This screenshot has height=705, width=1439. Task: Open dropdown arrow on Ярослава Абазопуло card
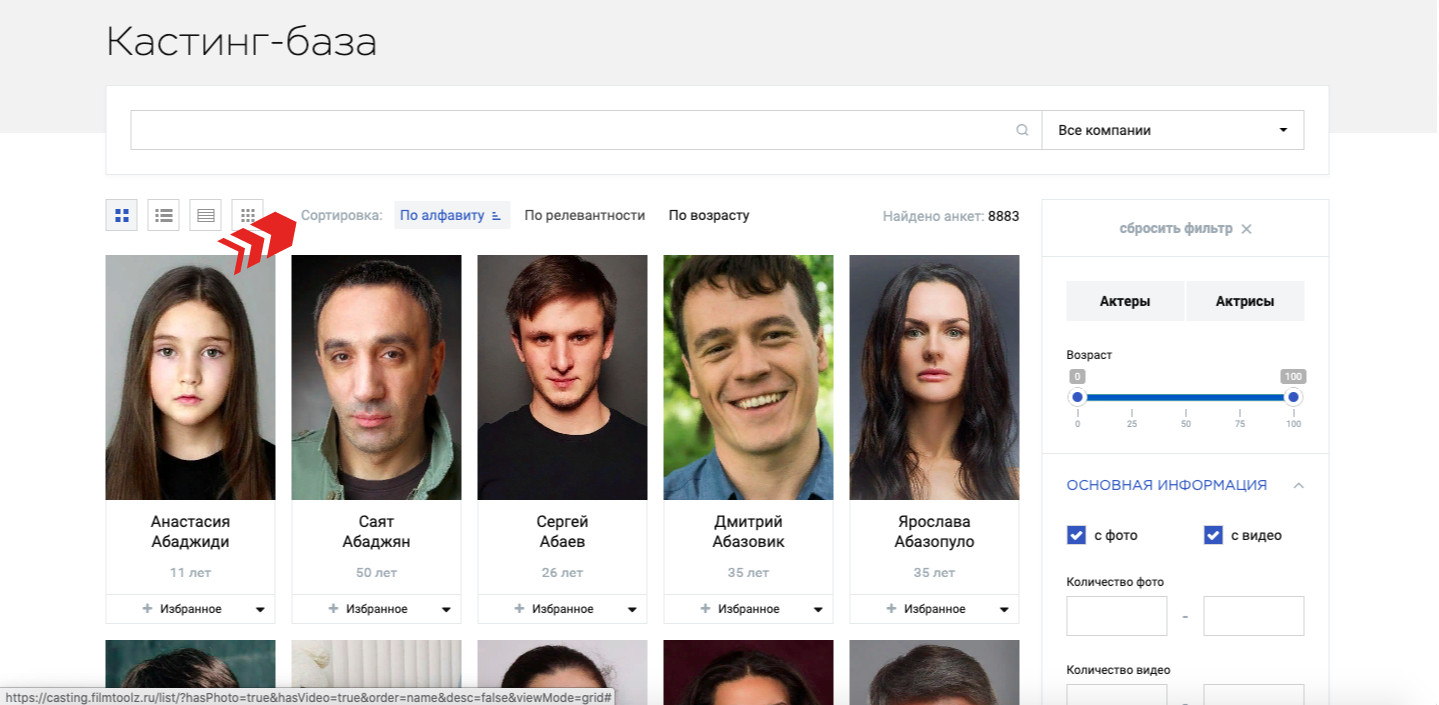click(x=1004, y=610)
